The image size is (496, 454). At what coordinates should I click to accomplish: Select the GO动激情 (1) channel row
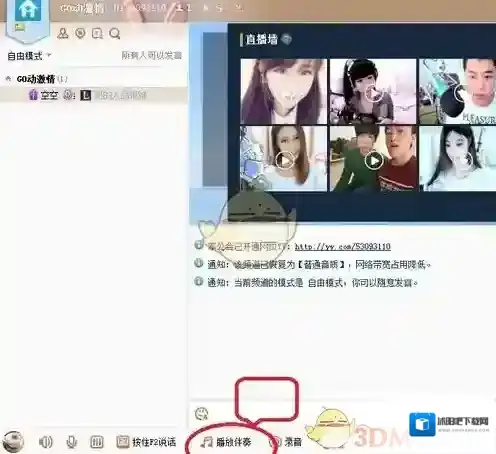93,79
